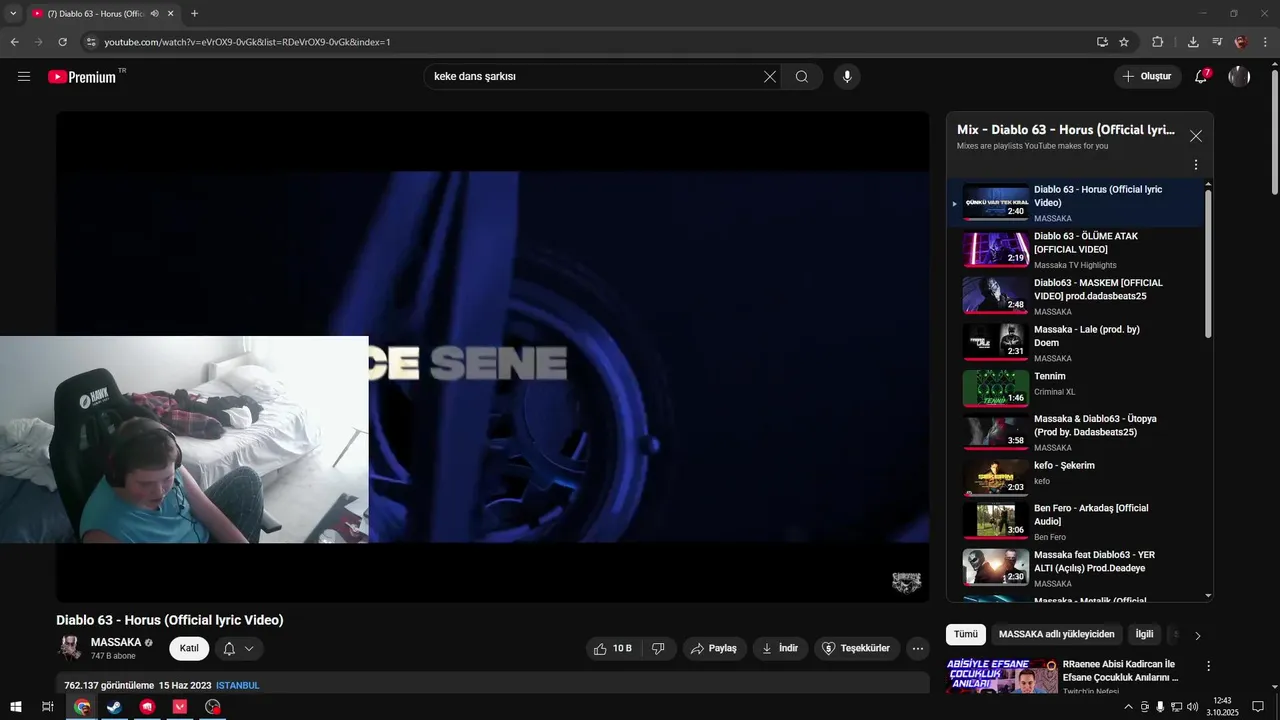The image size is (1280, 720).
Task: View site information icon in address bar
Action: click(91, 42)
